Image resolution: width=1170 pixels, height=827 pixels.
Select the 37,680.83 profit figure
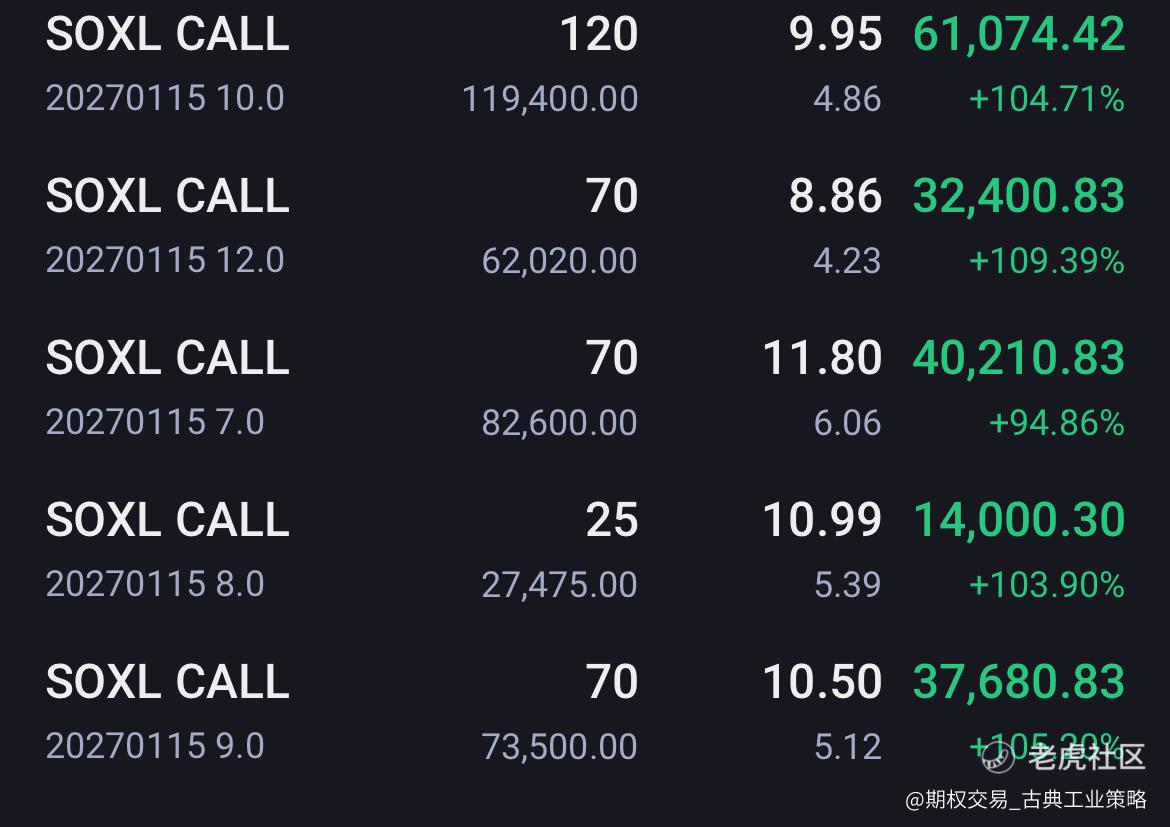tap(1019, 682)
